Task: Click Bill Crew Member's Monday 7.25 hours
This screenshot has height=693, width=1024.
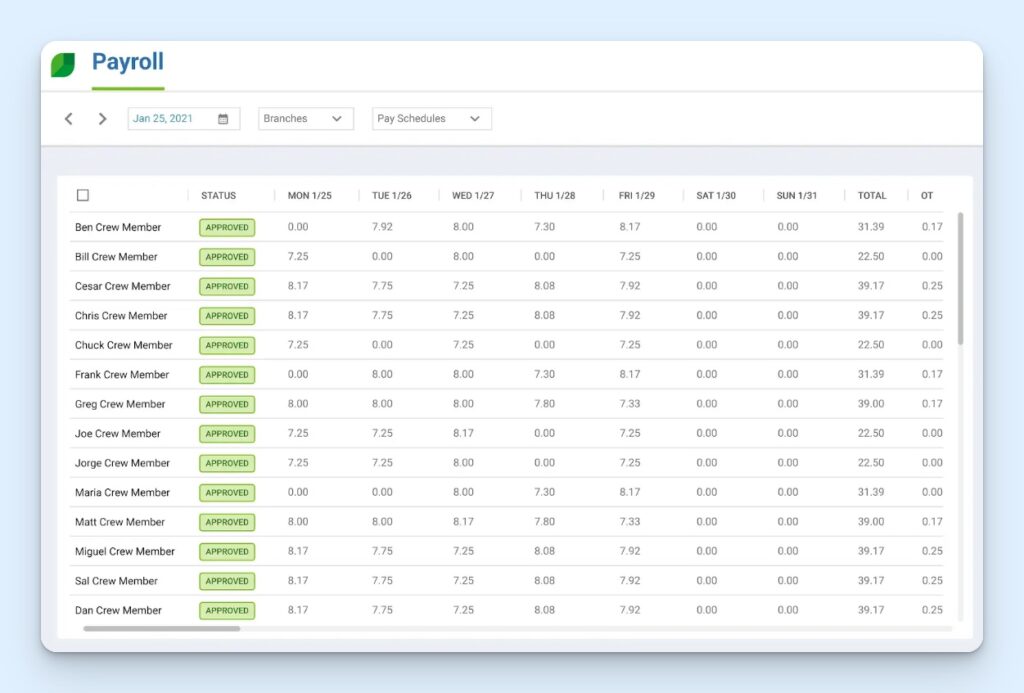Action: 298,256
